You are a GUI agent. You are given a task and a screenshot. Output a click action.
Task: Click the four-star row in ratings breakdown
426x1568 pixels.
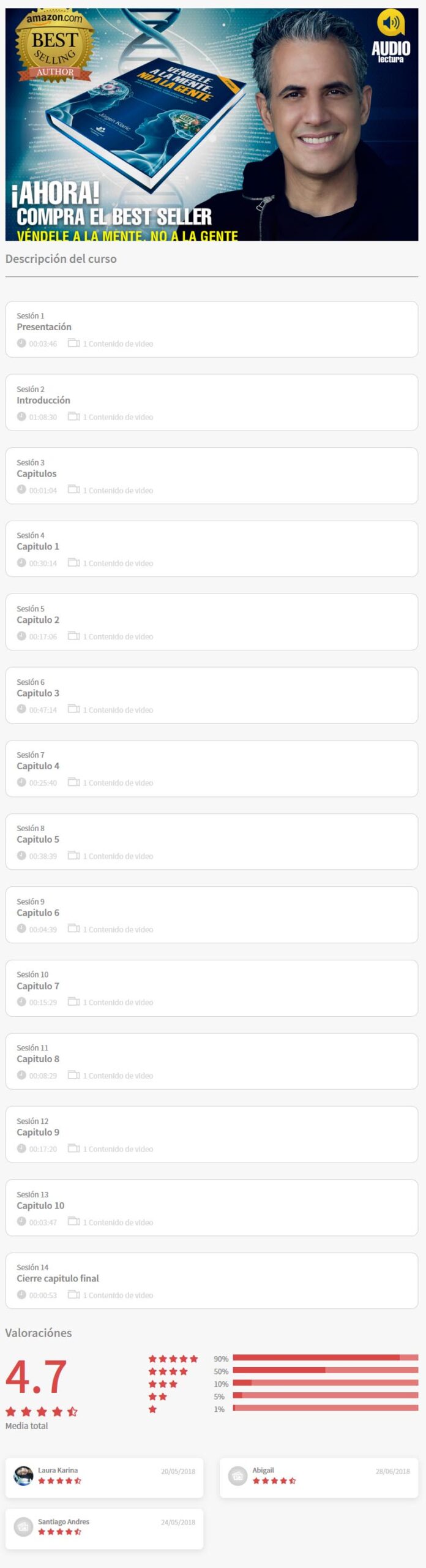tap(283, 1371)
